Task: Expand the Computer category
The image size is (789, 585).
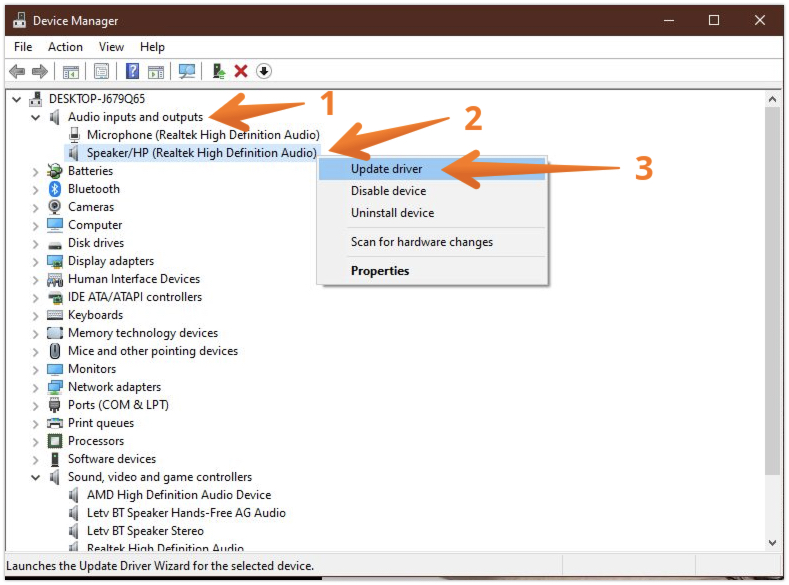Action: pyautogui.click(x=35, y=226)
